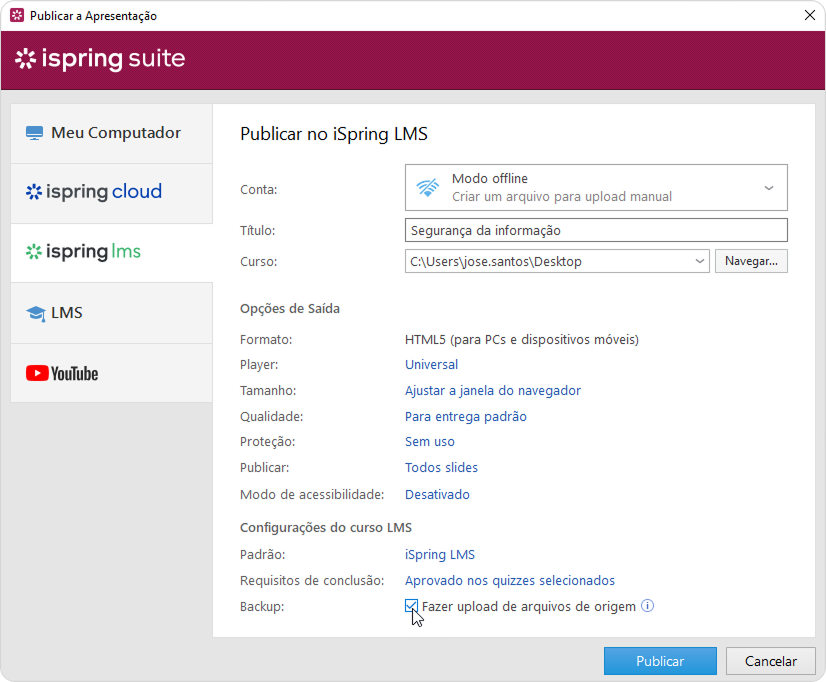Click into the Título text field

coord(596,230)
